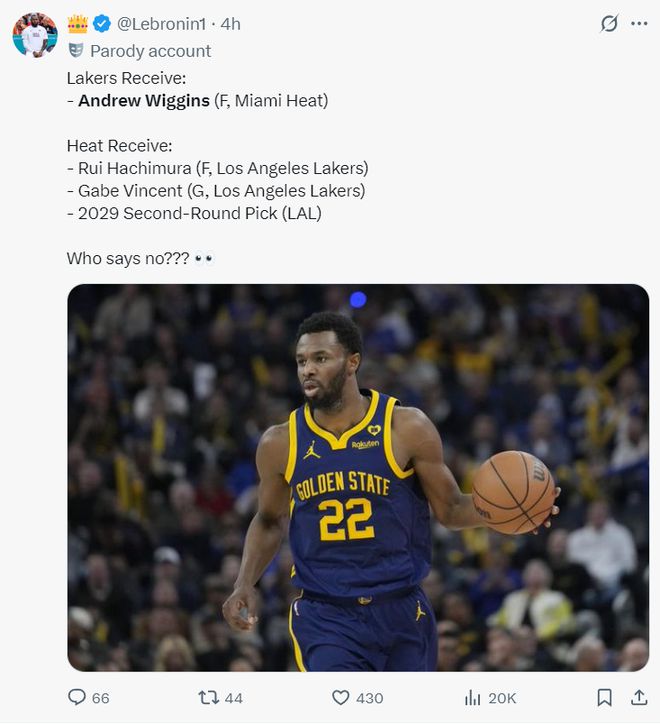The image size is (660, 724).
Task: Click the blue verified checkmark badge
Action: click(x=102, y=24)
